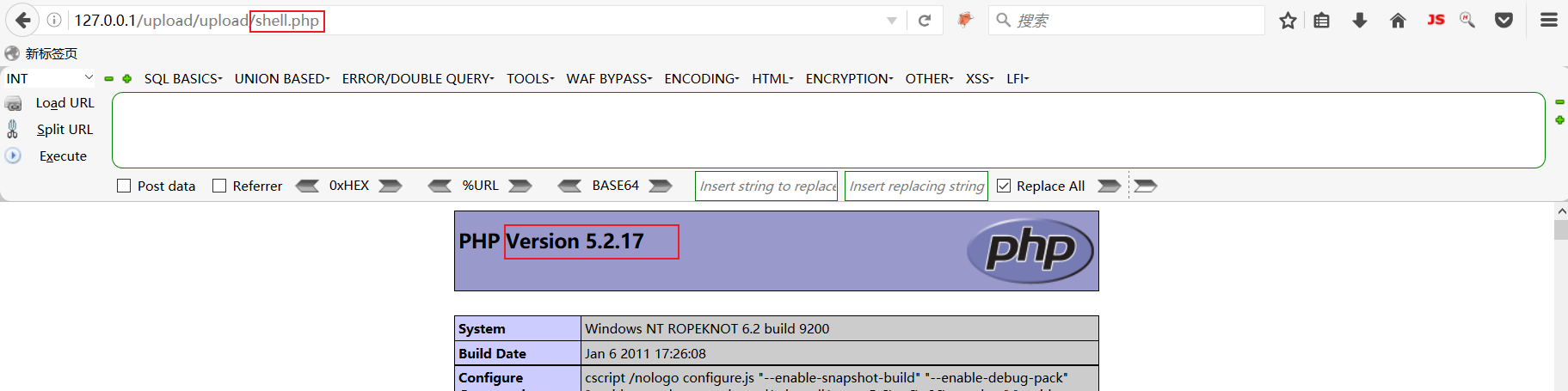Click the Build Date value Jan 6 2011
This screenshot has width=1568, height=391.
[x=645, y=353]
